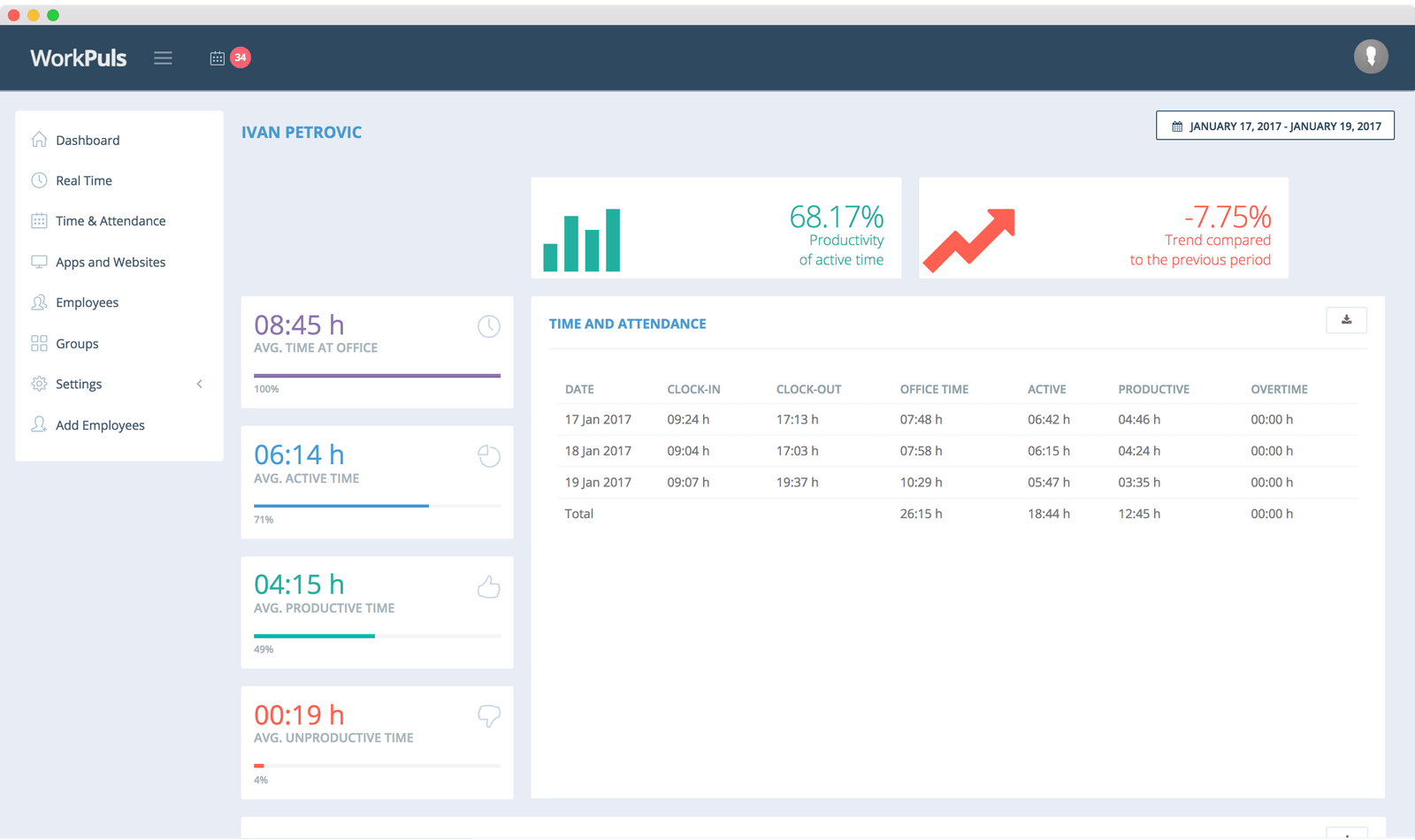1415x840 pixels.
Task: Click the Dashboard home icon
Action: pos(39,140)
